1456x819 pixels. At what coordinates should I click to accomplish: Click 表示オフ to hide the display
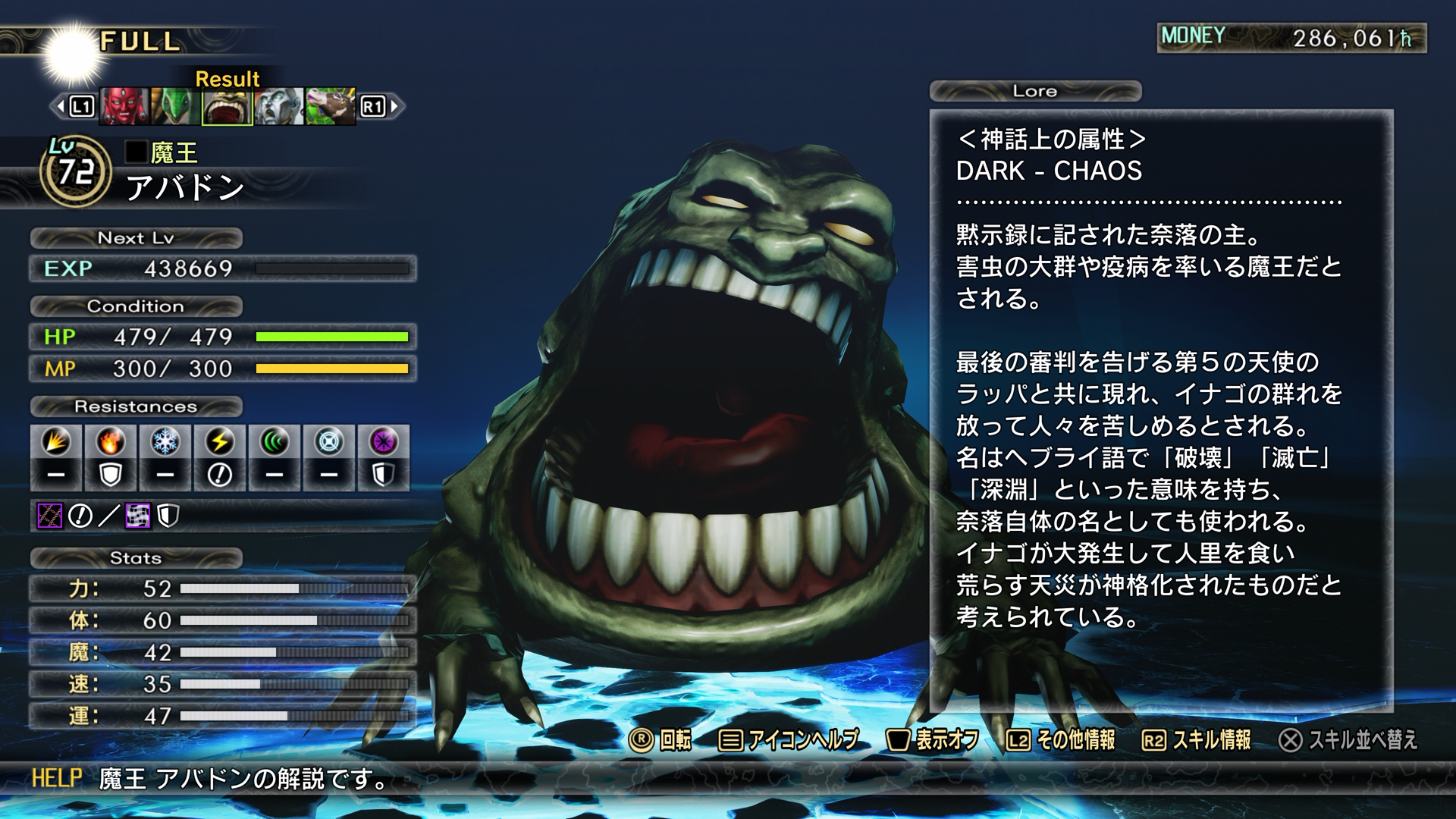(x=933, y=739)
